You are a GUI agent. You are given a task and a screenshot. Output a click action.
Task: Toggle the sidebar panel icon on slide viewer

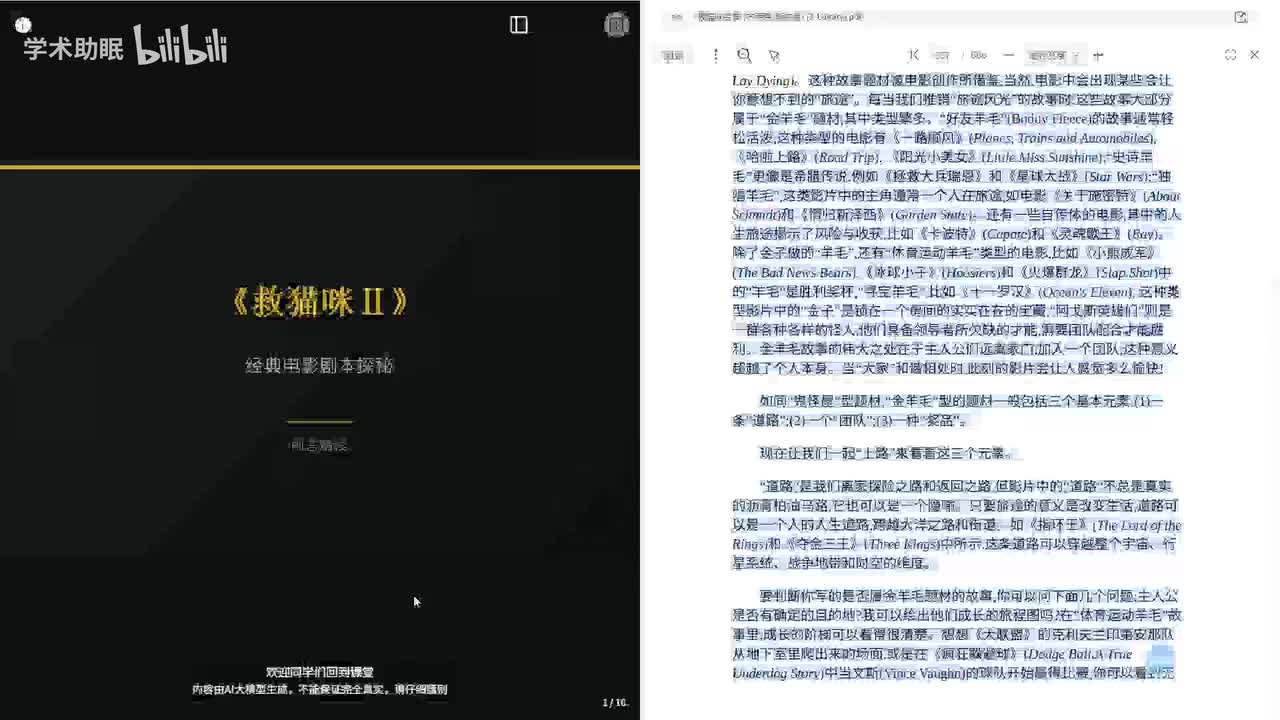(518, 25)
